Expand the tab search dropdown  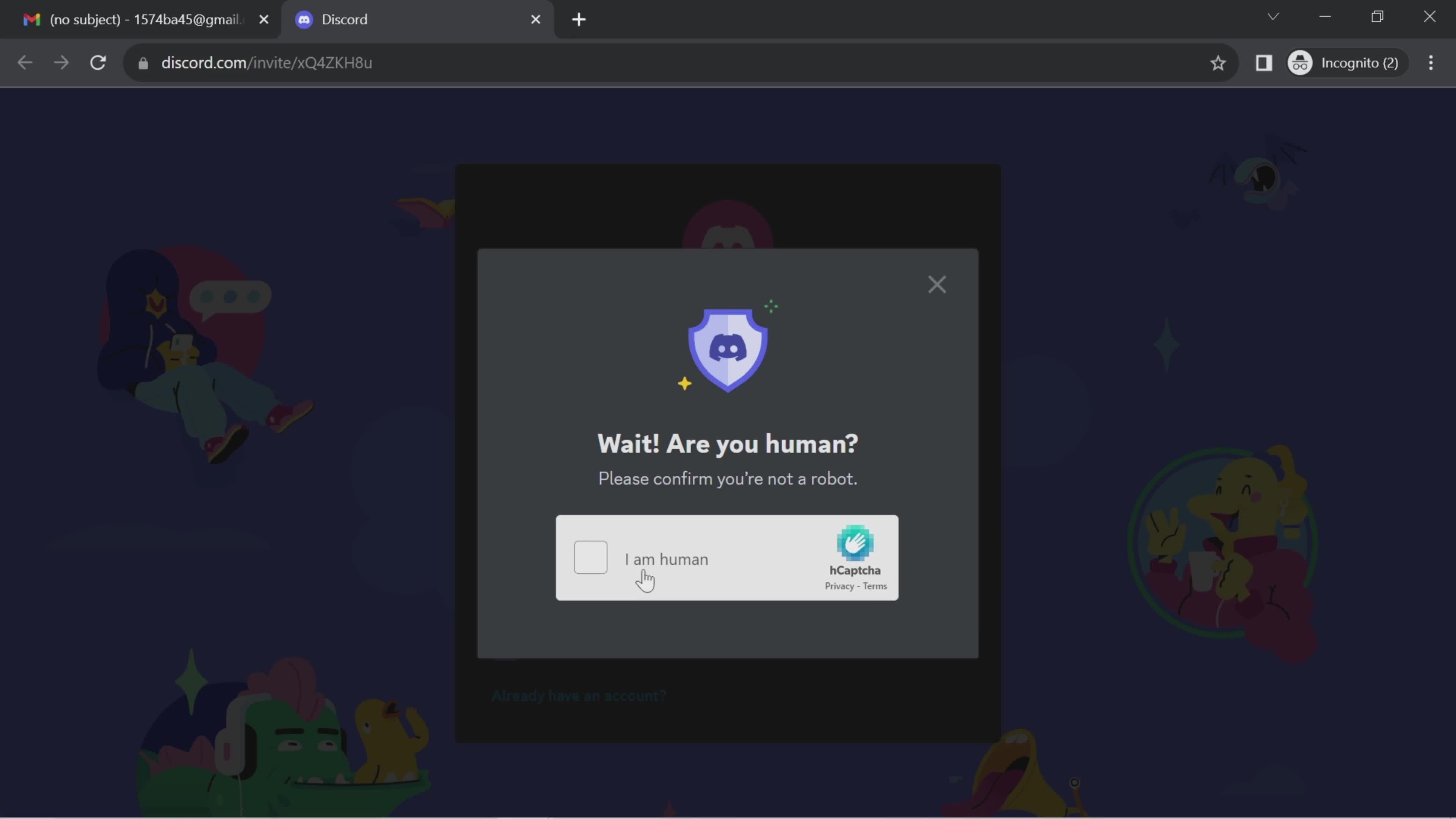tap(1273, 16)
